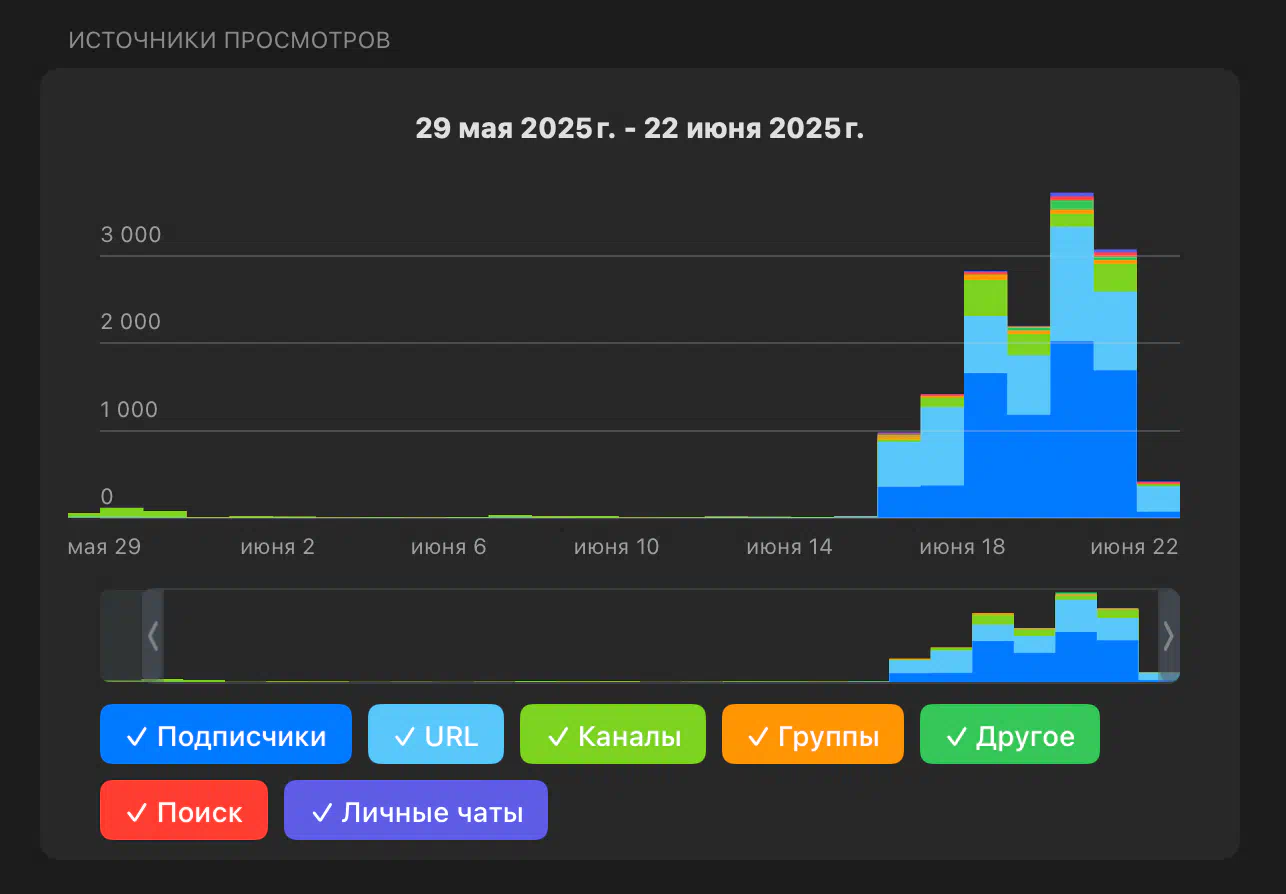
Task: Toggle the URL series filter
Action: [x=435, y=735]
